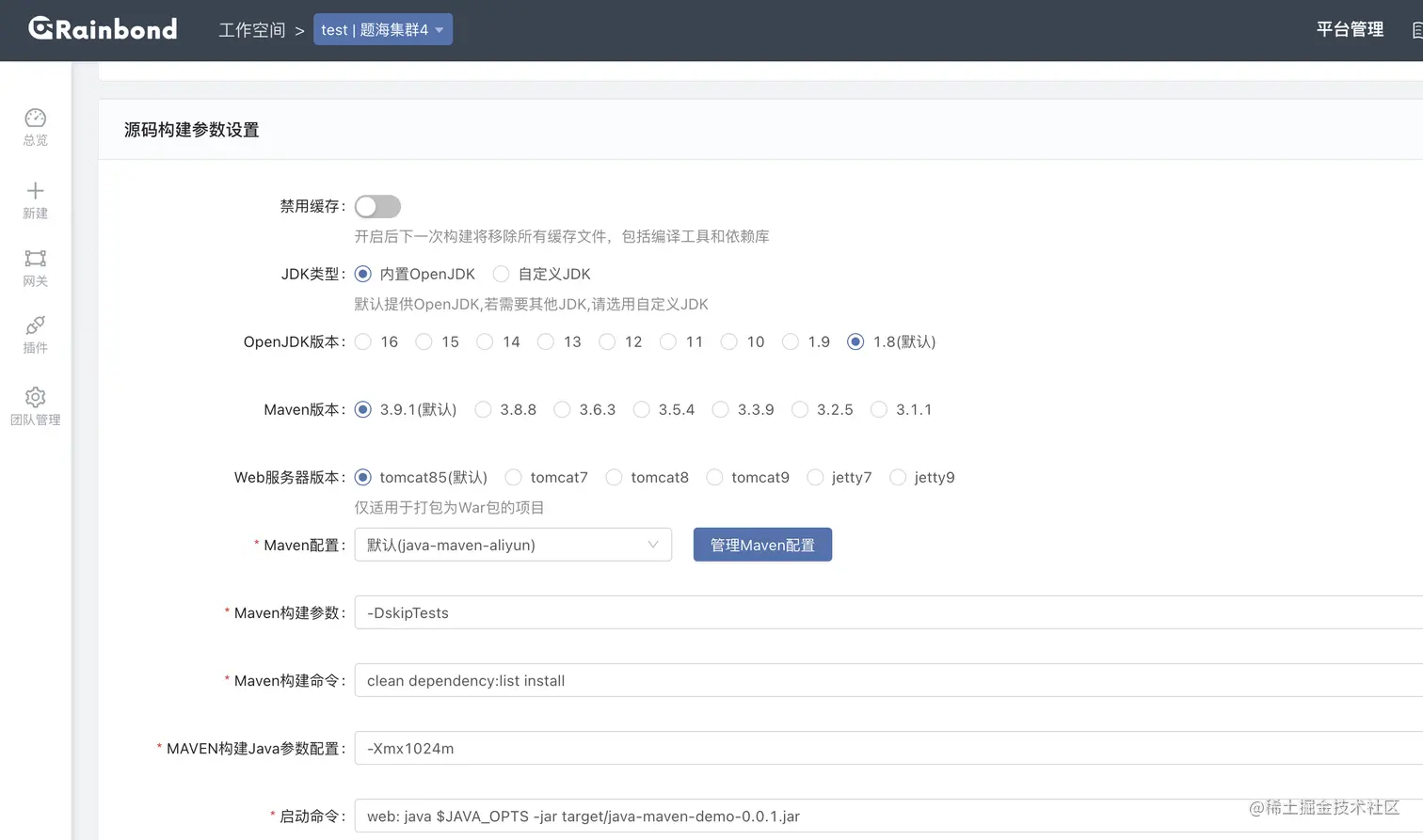Choose OpenJDK version 1.9

(x=791, y=341)
